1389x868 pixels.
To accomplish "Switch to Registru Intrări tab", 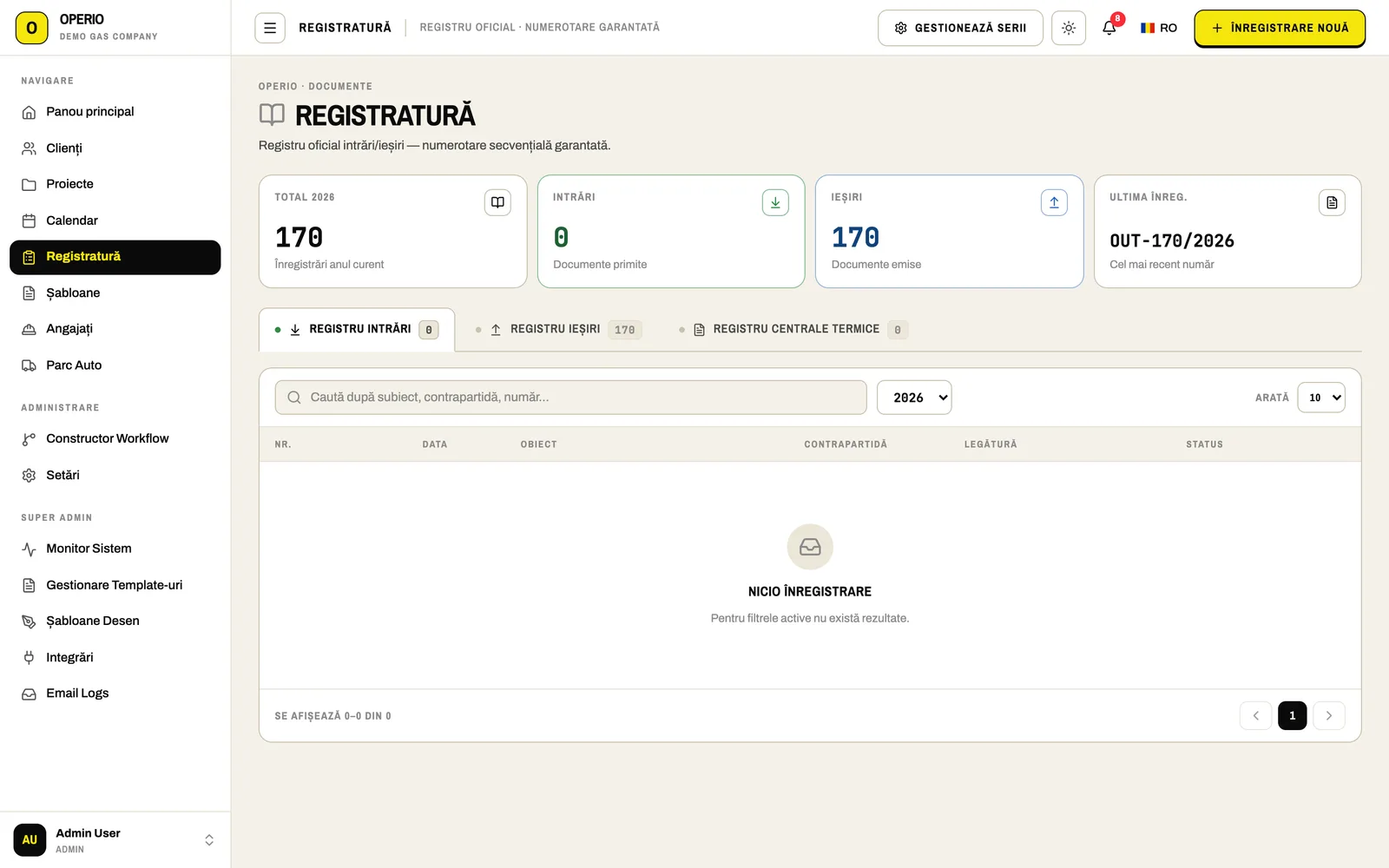I will click(x=357, y=330).
